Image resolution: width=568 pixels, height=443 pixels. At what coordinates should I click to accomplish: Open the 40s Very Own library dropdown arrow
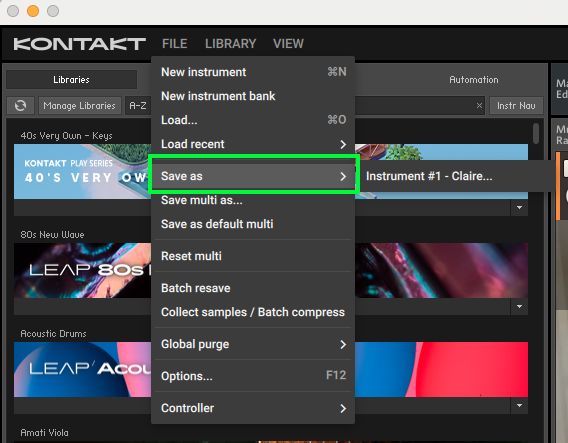pyautogui.click(x=519, y=208)
